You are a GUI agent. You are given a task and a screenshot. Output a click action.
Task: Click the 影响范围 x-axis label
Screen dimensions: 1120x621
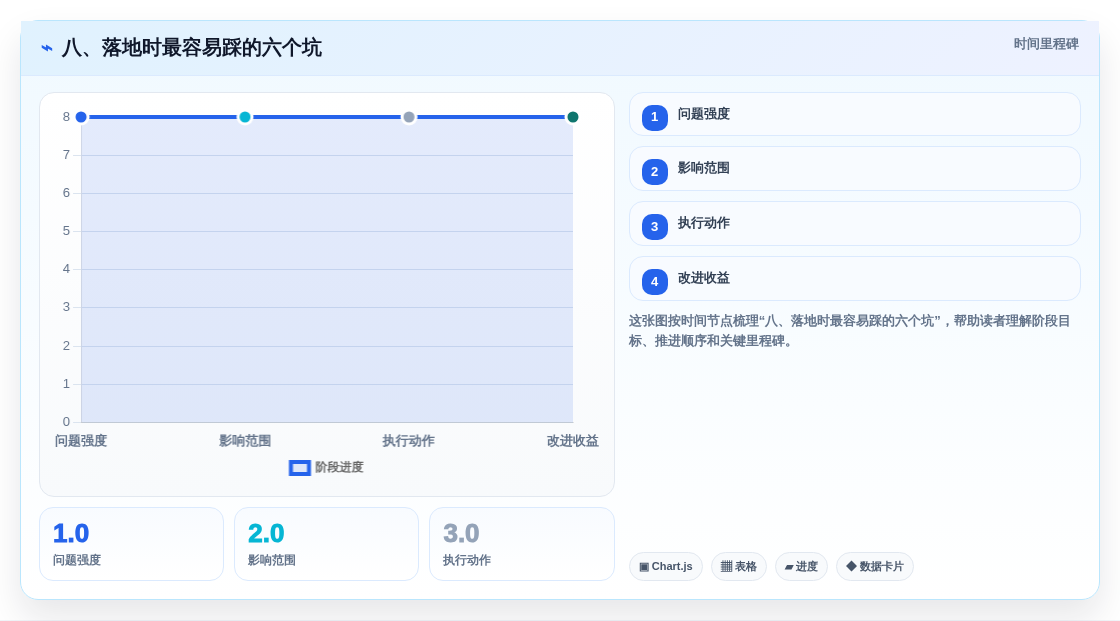[245, 441]
